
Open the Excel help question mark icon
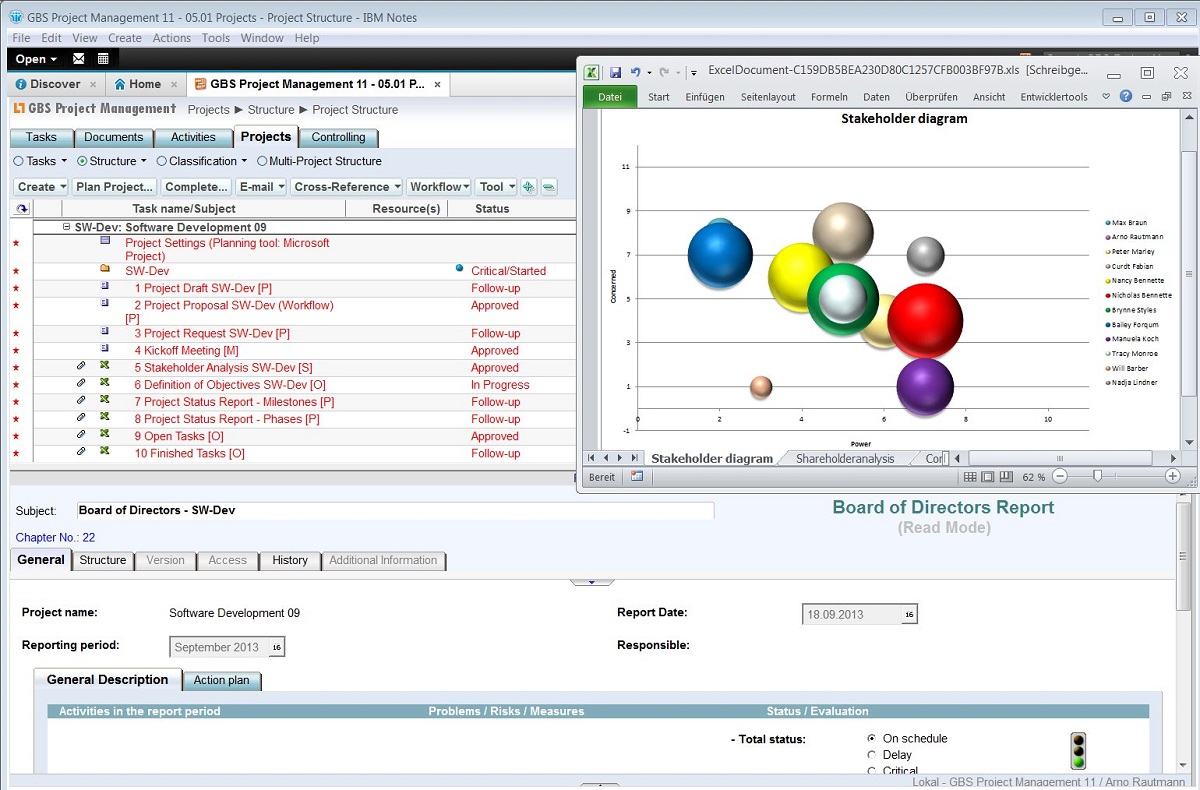pos(1126,97)
